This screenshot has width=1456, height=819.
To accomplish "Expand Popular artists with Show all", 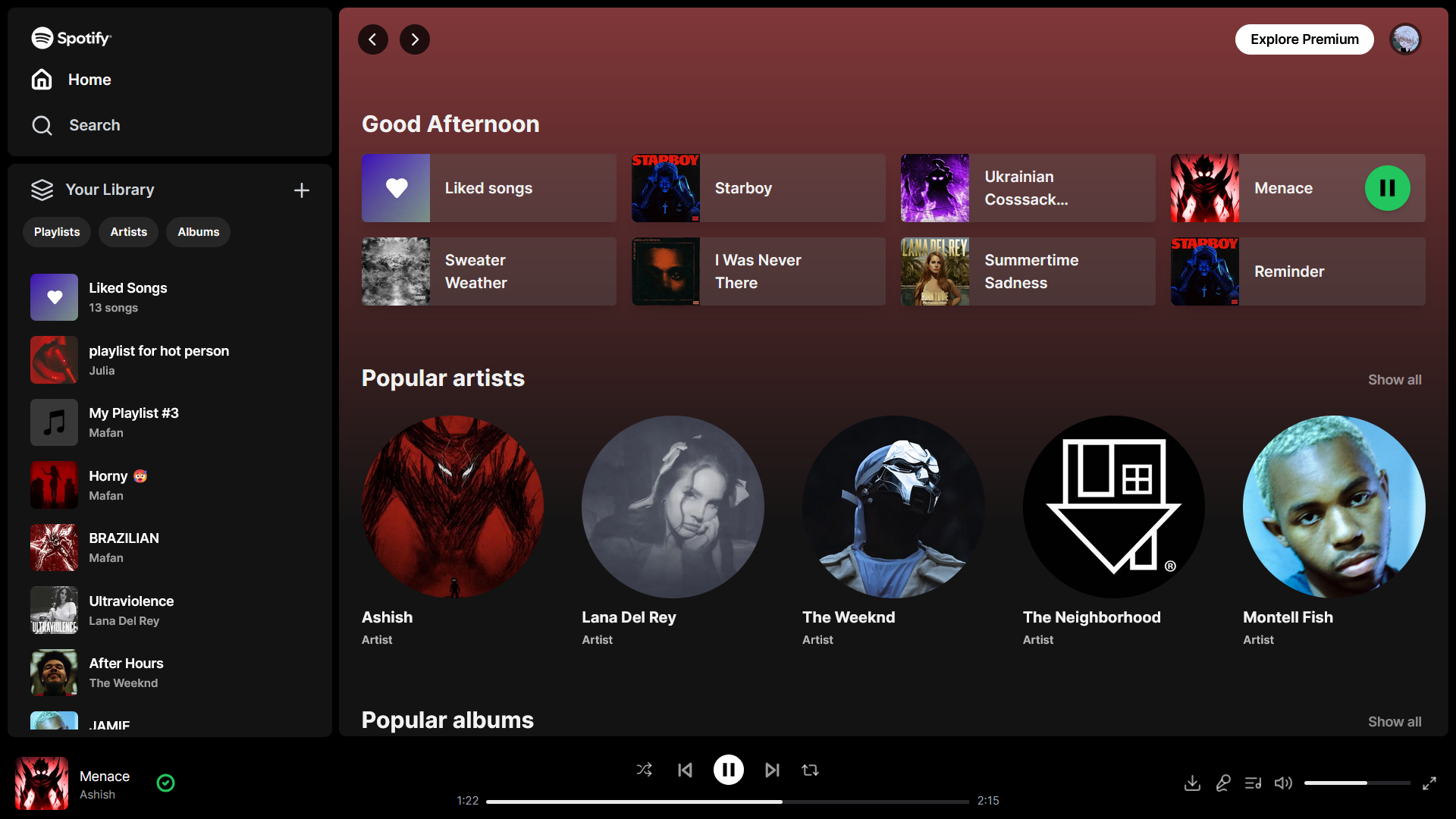I will pyautogui.click(x=1394, y=380).
